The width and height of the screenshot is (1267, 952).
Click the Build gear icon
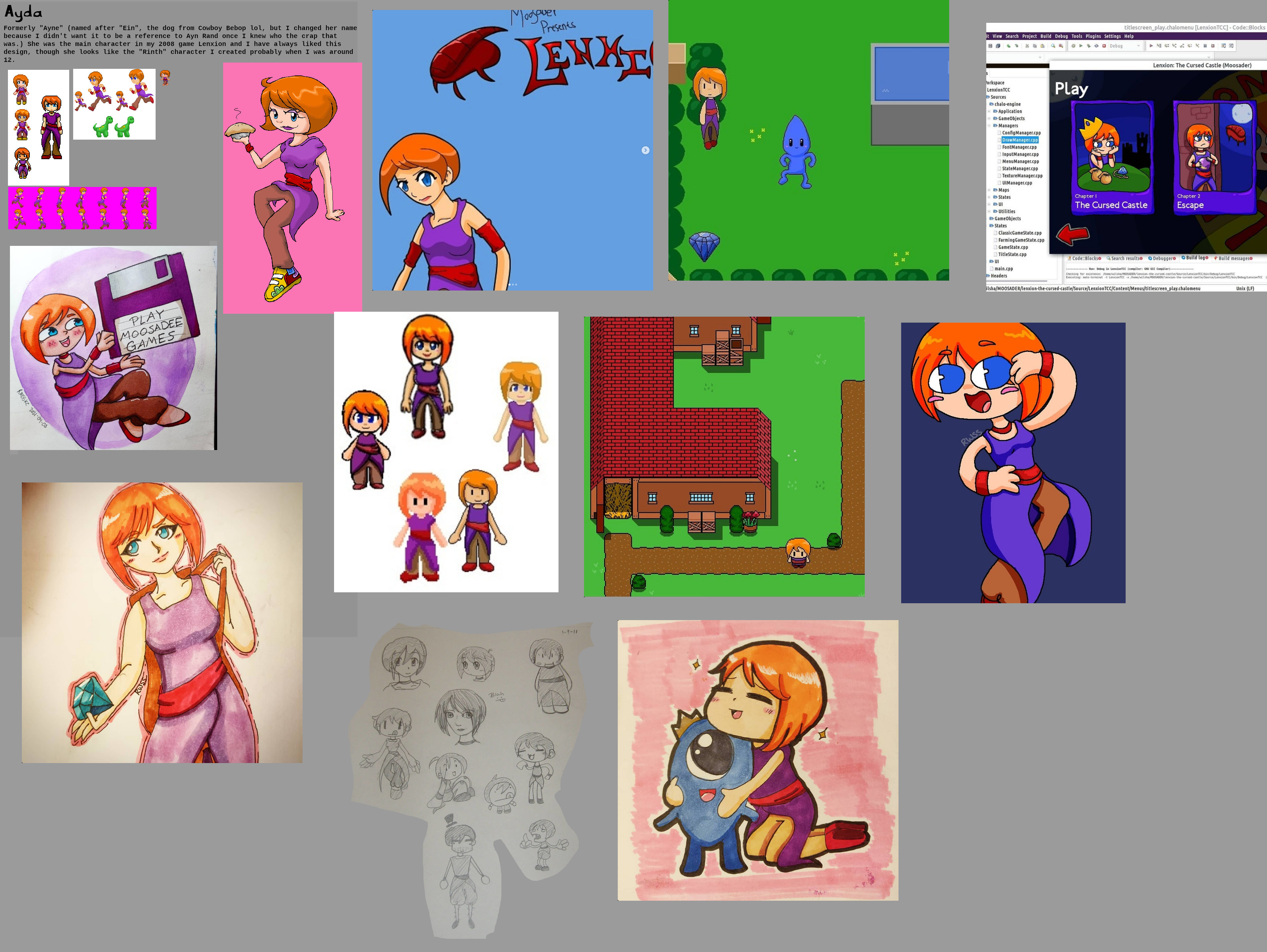[x=1073, y=46]
